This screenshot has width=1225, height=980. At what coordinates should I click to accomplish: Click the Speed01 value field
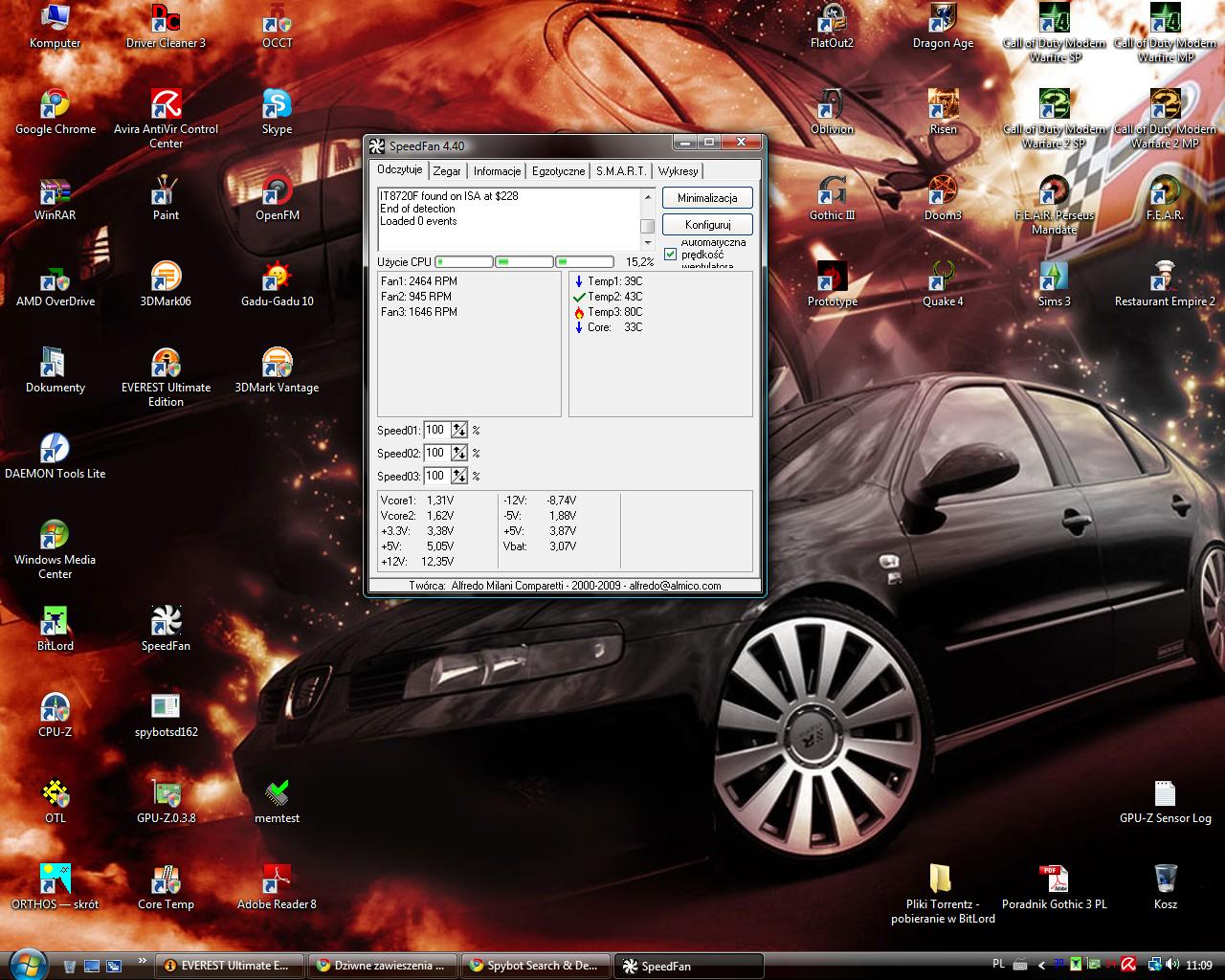[436, 430]
